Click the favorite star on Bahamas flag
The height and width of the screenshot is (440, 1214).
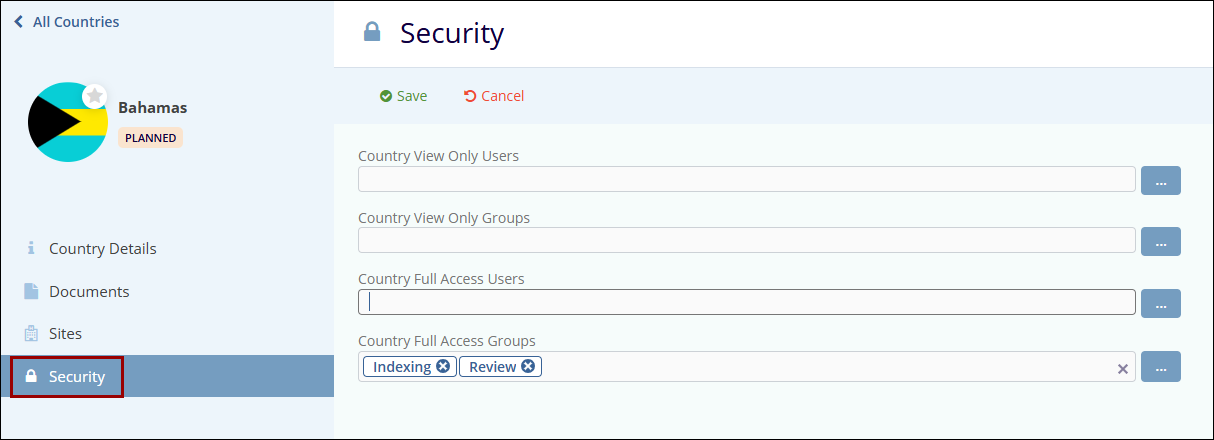point(95,96)
